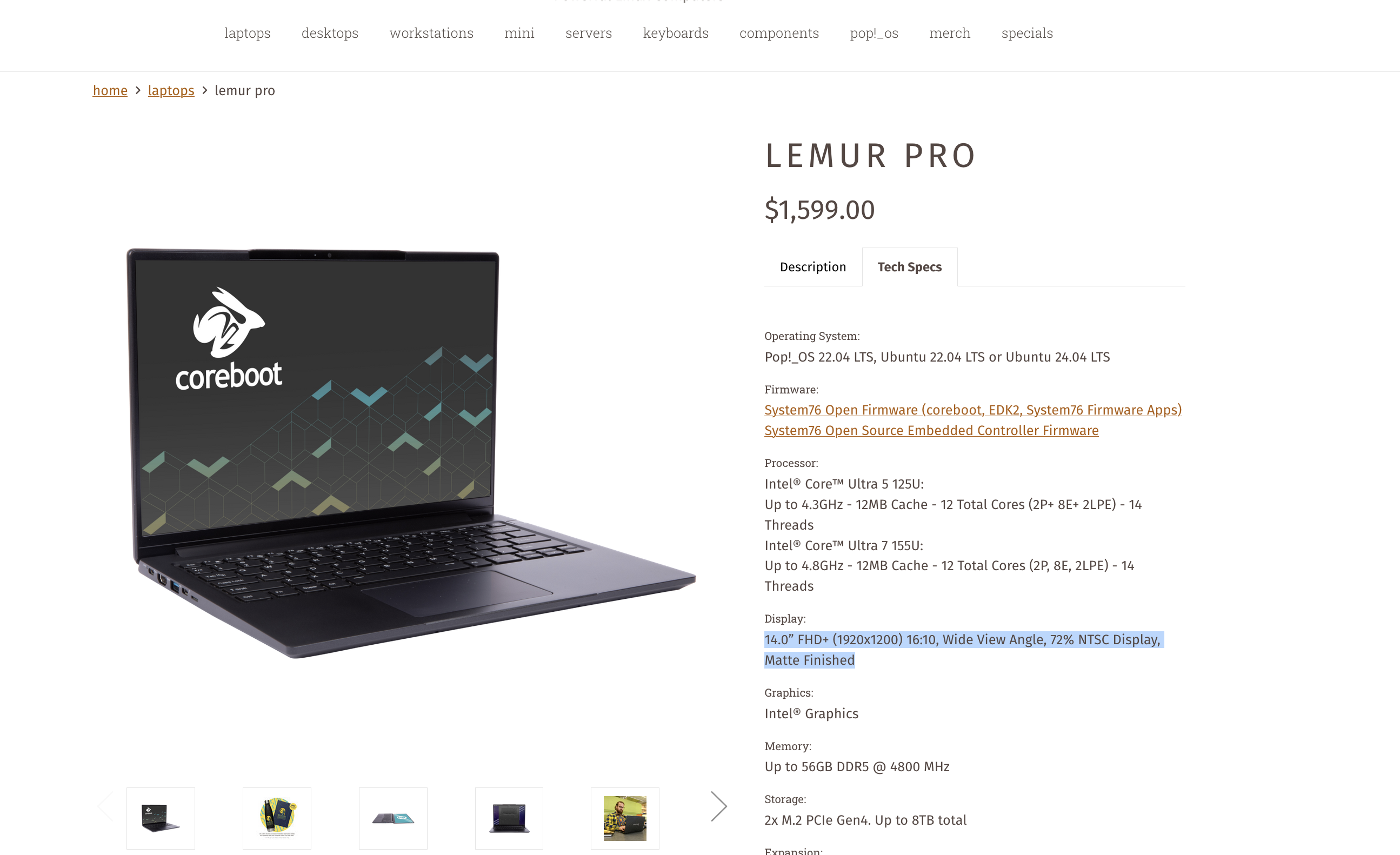Open the keyboards navigation item
Screen dimensions: 1400x855
point(676,33)
